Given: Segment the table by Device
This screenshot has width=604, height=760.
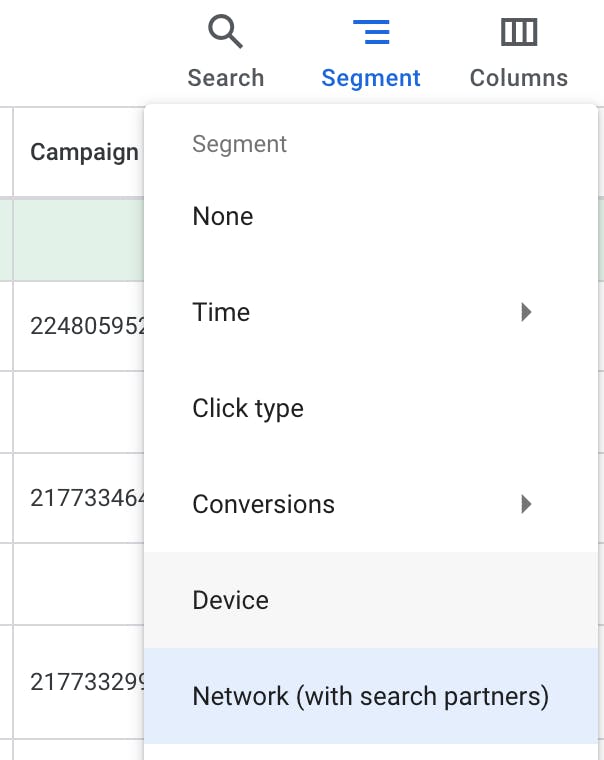Looking at the screenshot, I should click(x=231, y=601).
